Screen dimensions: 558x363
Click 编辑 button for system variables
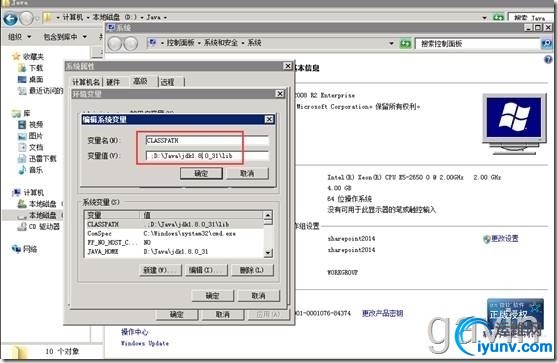click(x=206, y=270)
